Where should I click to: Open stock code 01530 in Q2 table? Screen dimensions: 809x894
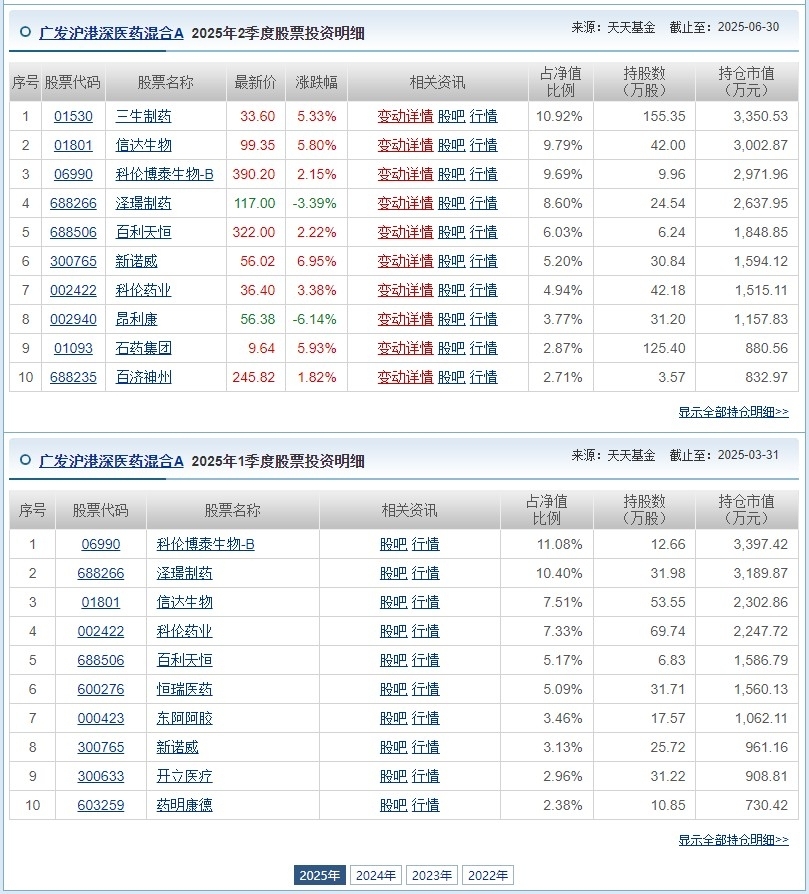pyautogui.click(x=73, y=116)
